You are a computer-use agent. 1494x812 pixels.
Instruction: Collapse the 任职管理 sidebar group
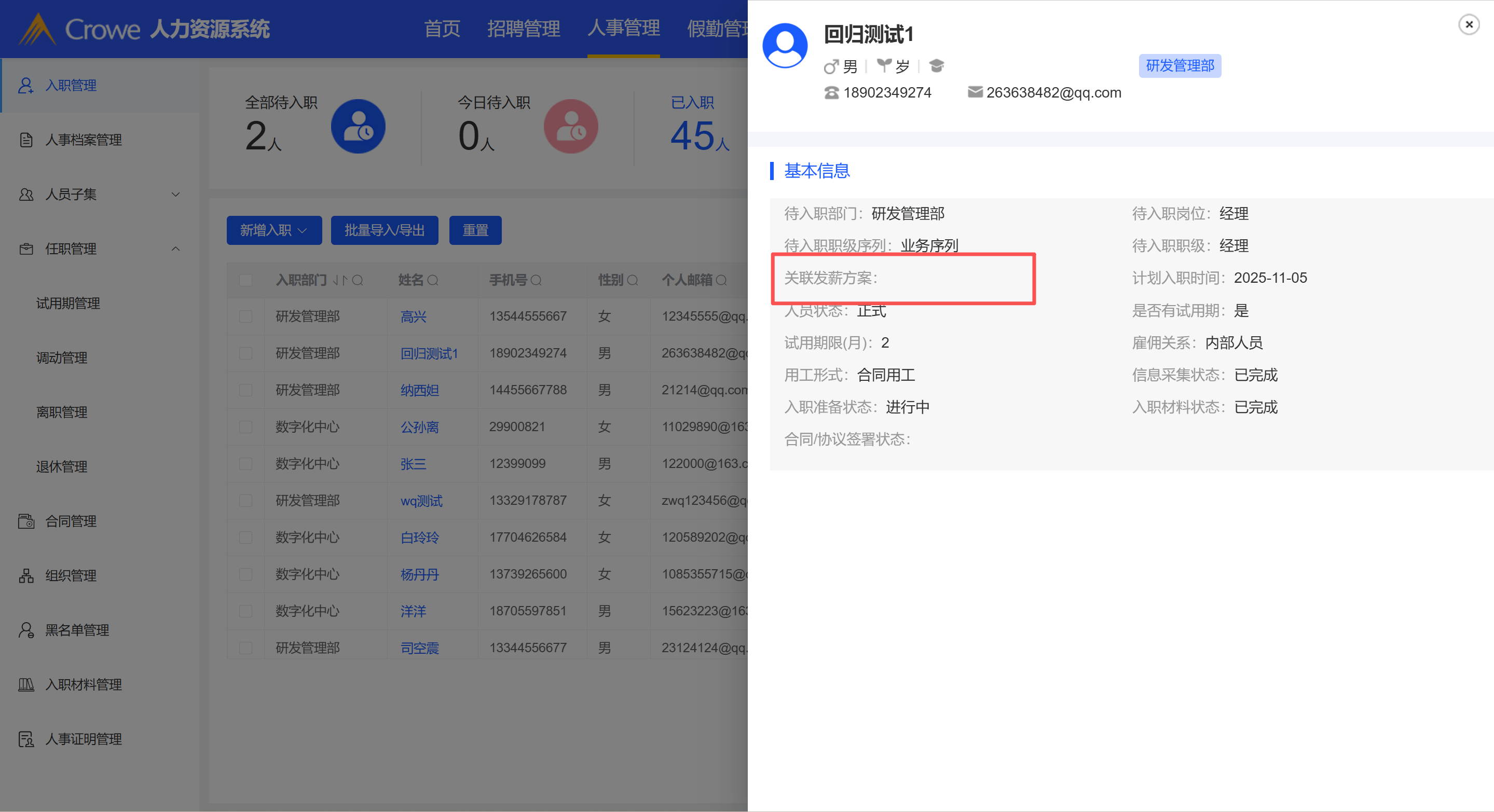175,249
